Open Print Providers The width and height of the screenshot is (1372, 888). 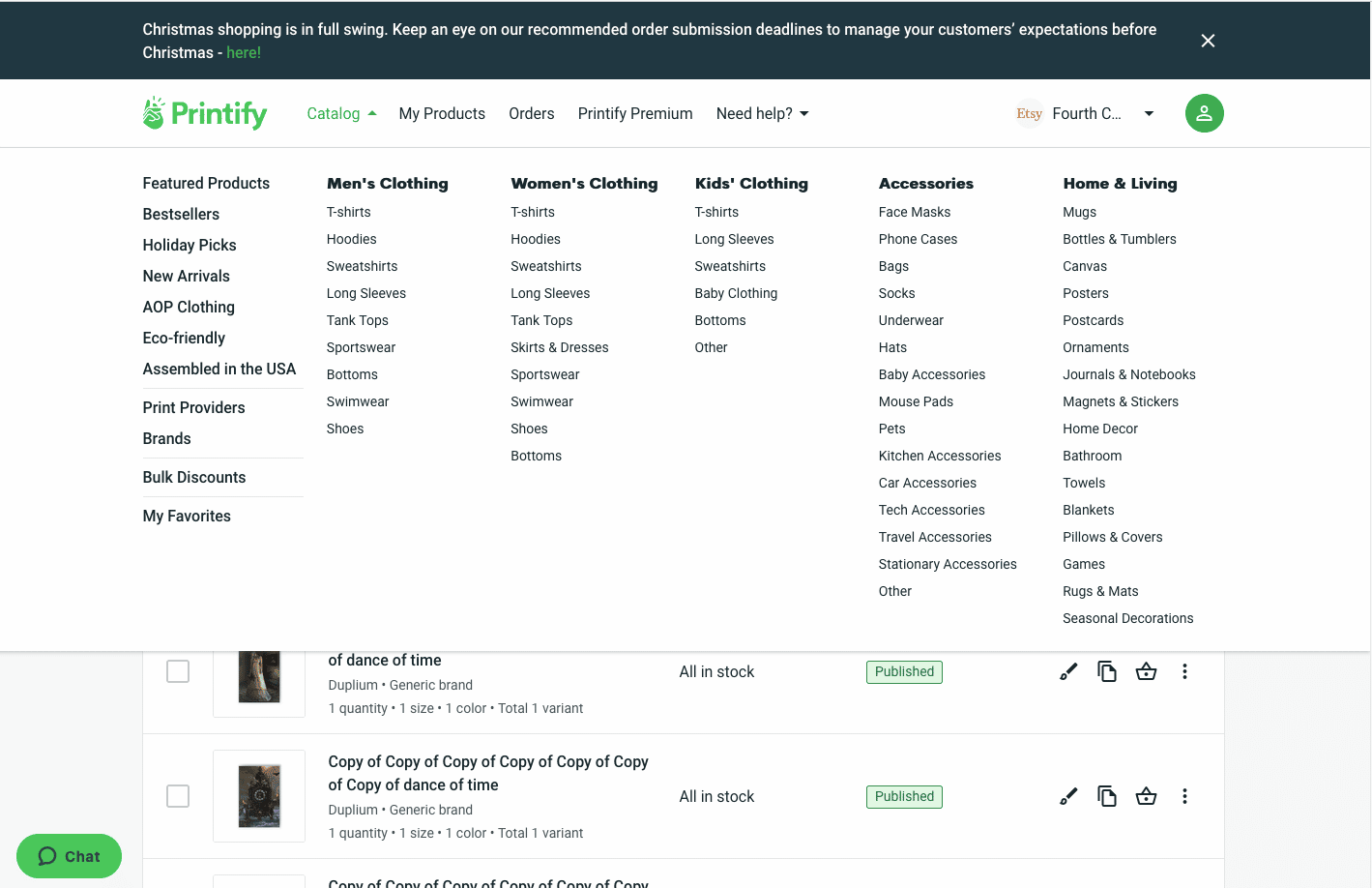coord(193,407)
